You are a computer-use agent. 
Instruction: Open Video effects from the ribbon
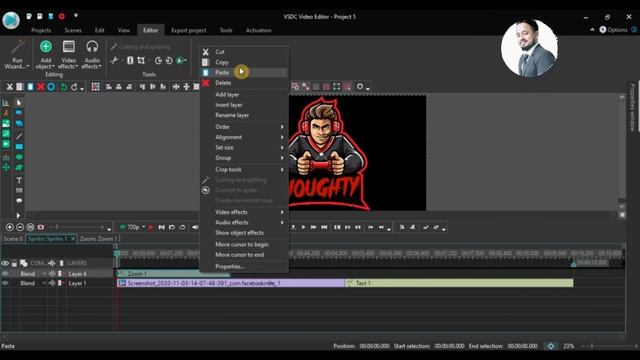pyautogui.click(x=69, y=54)
